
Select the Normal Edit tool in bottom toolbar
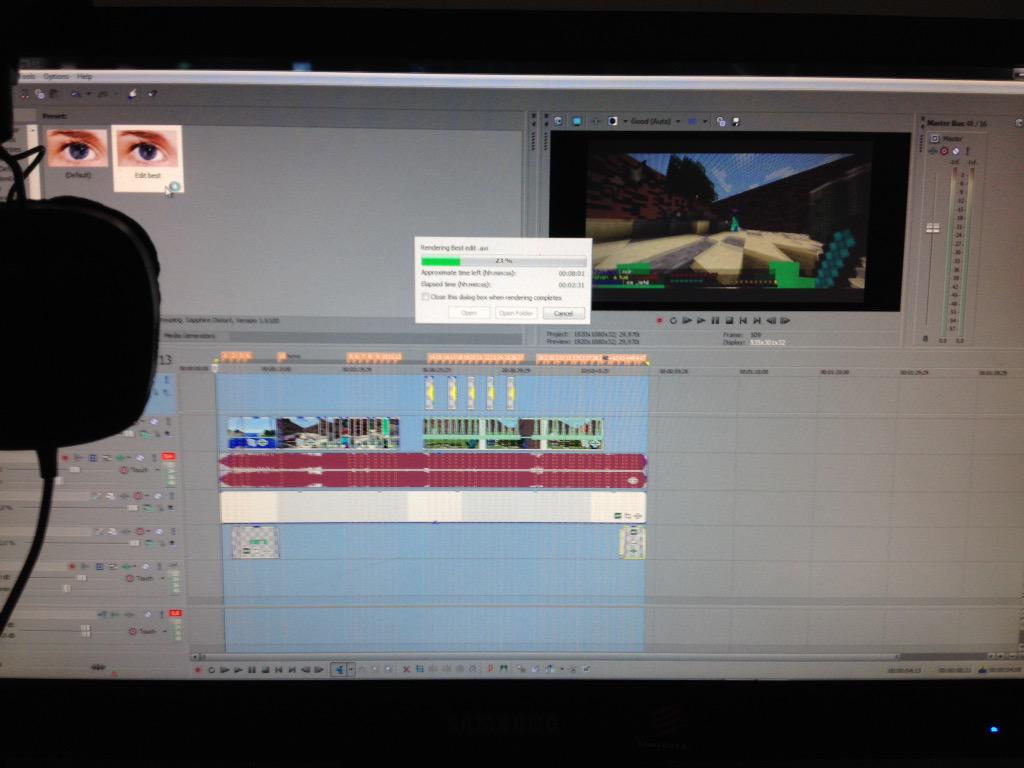tap(338, 669)
